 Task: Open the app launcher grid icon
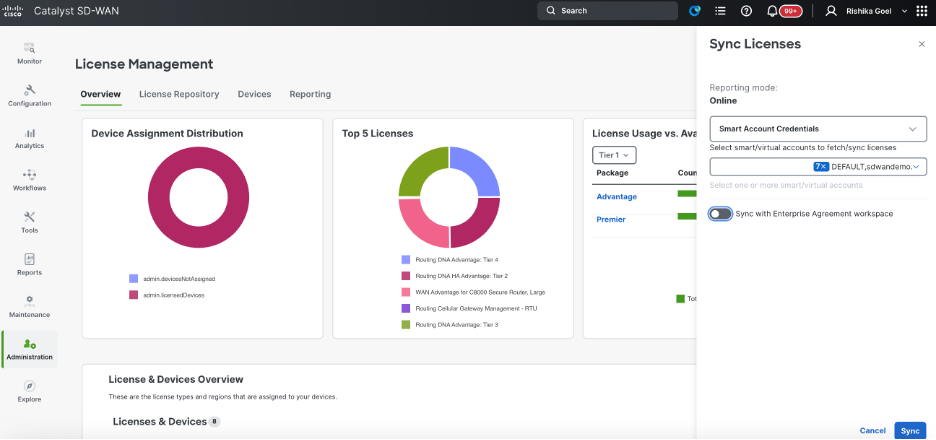coord(922,11)
